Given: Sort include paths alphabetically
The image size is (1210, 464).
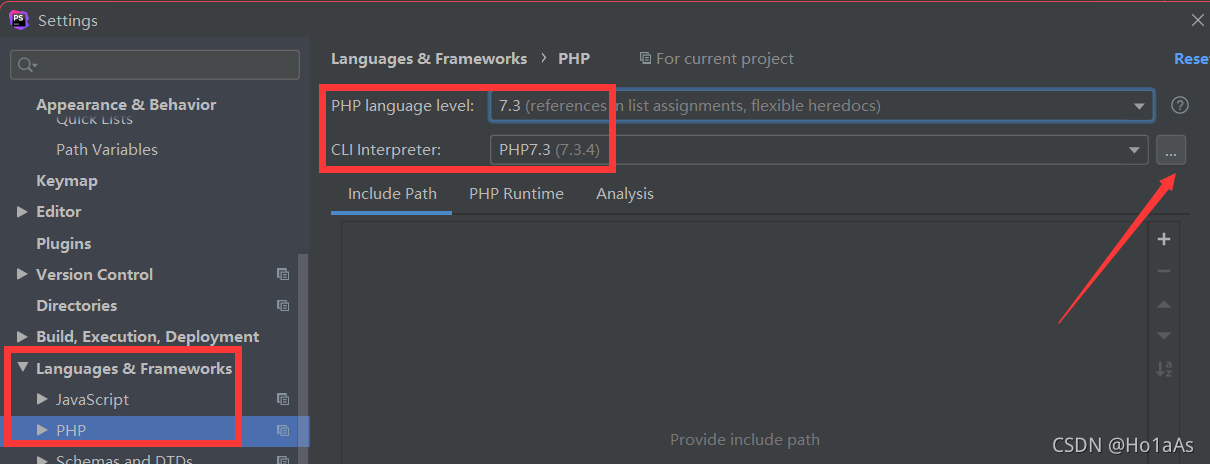Looking at the screenshot, I should coord(1163,369).
